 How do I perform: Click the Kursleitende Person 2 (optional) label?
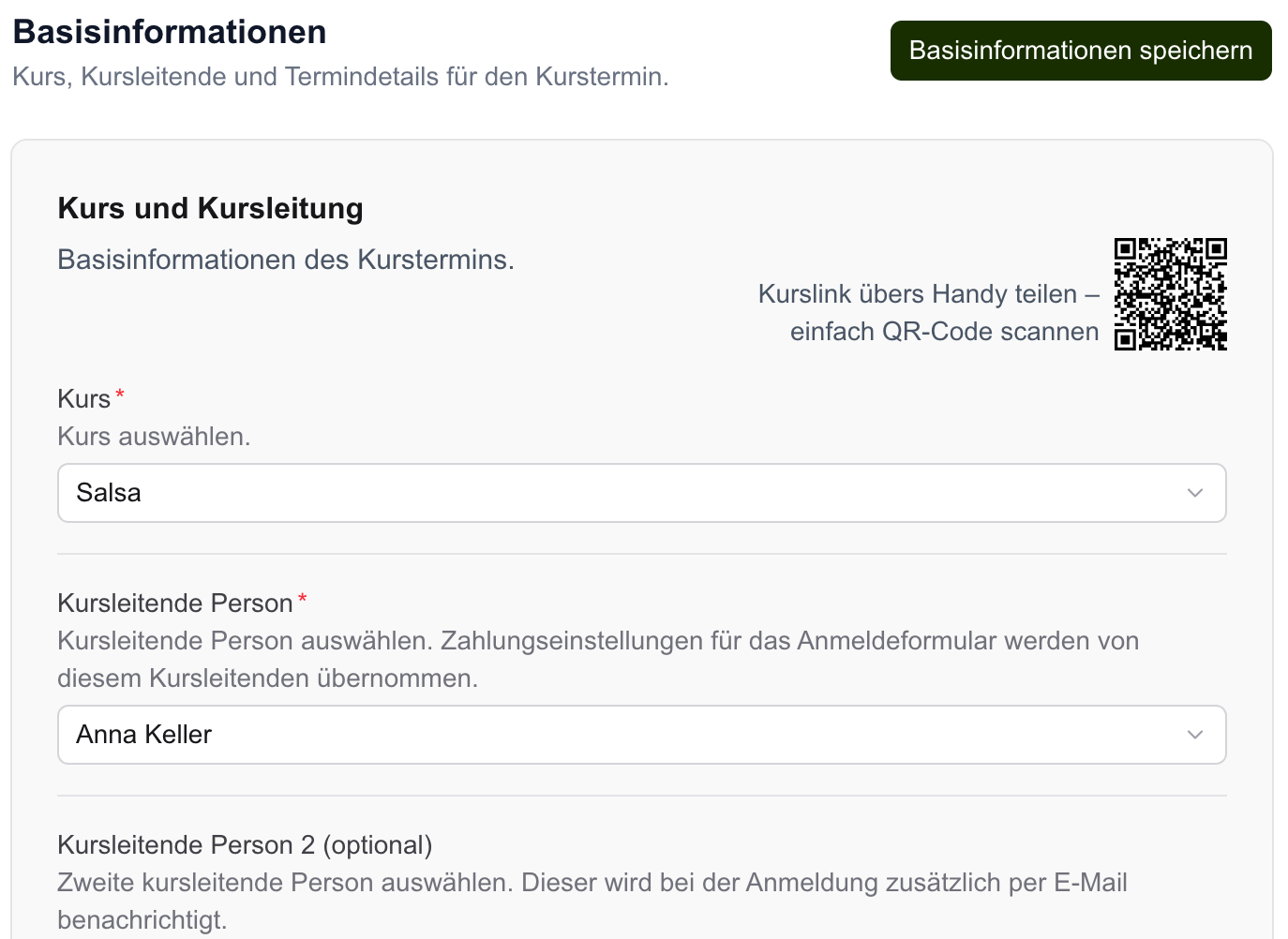[245, 844]
